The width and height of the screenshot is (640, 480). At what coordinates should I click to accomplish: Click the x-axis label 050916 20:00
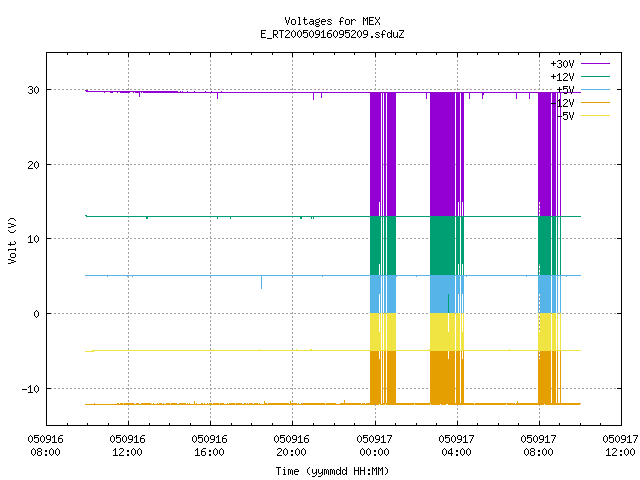pos(291,446)
